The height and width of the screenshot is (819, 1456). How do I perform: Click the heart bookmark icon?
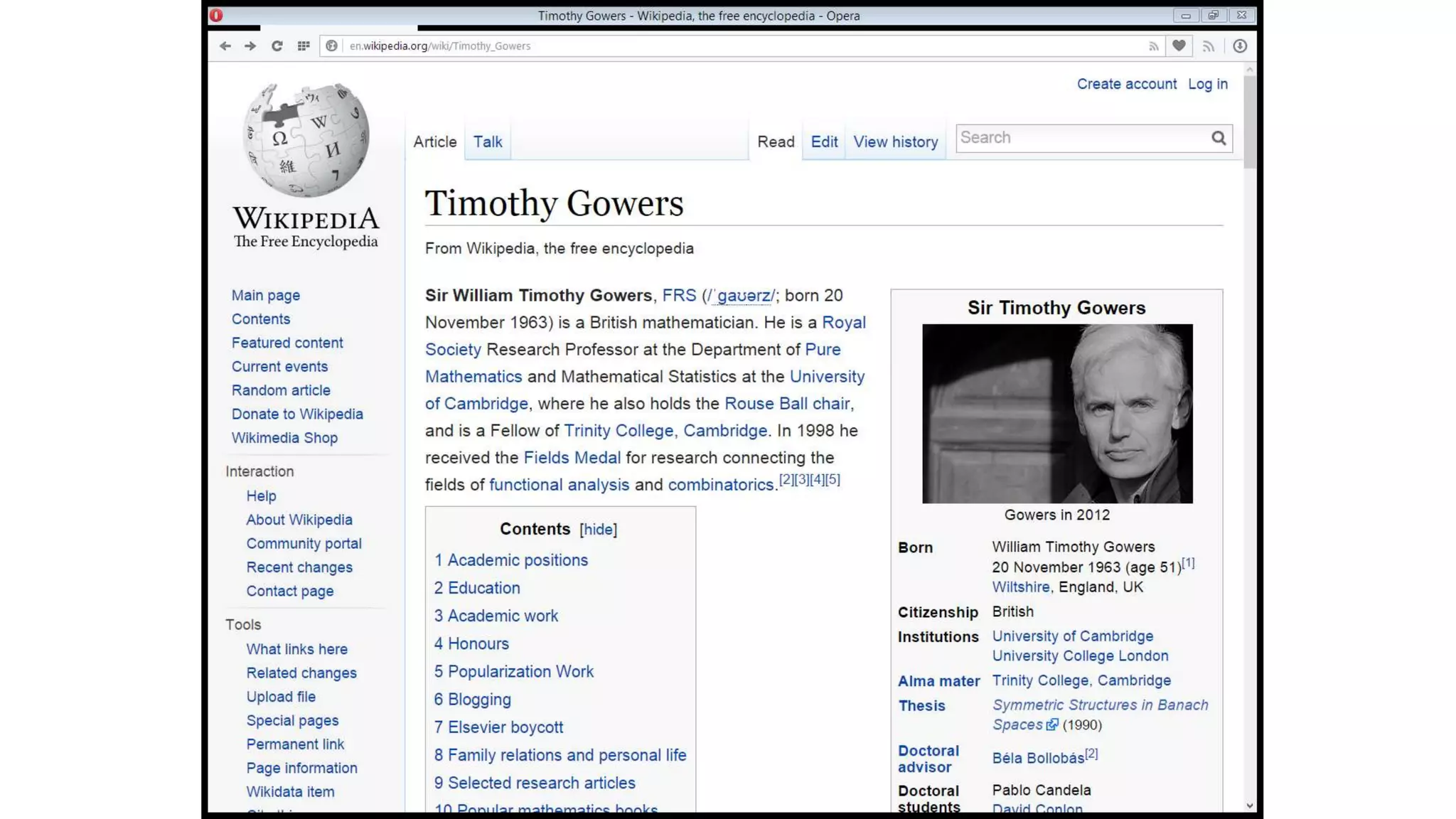click(x=1179, y=46)
